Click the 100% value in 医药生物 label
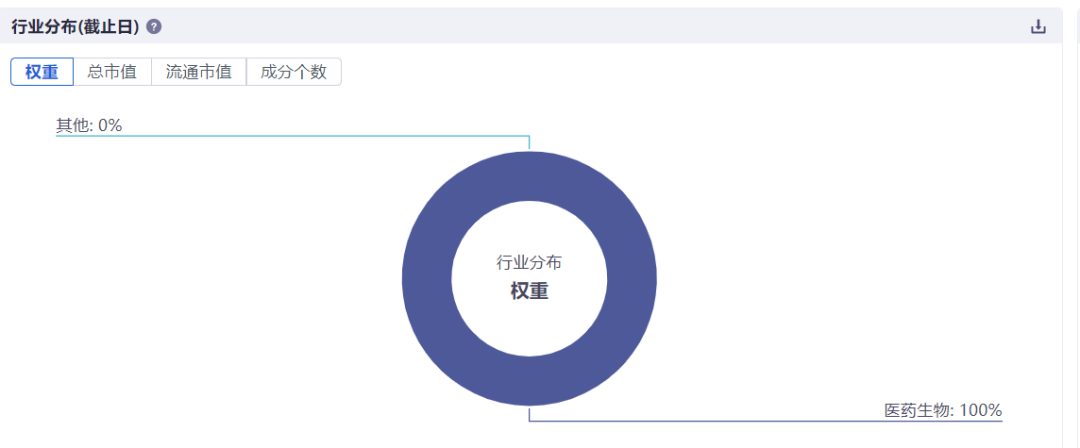 (981, 410)
